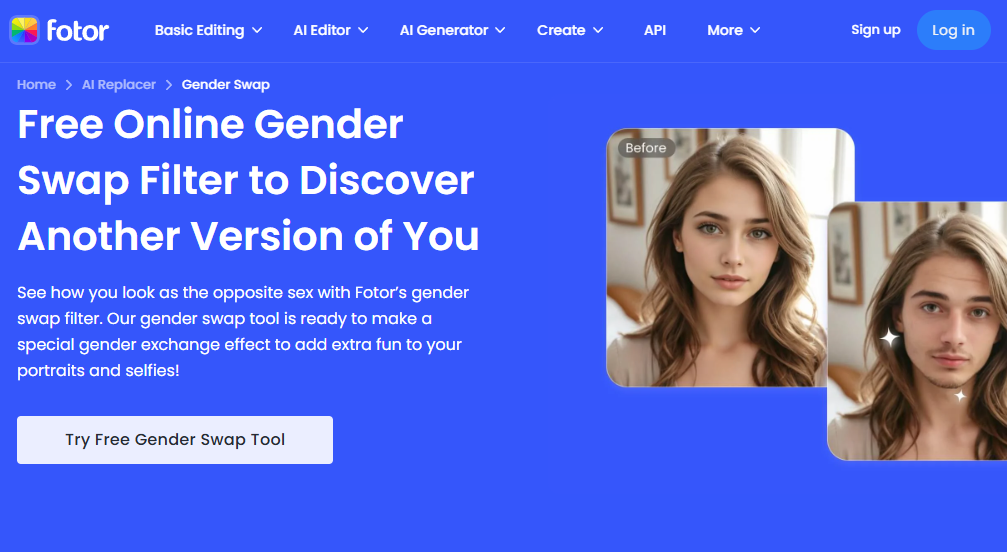Select the API navigation item
The height and width of the screenshot is (552, 1007).
pyautogui.click(x=655, y=30)
